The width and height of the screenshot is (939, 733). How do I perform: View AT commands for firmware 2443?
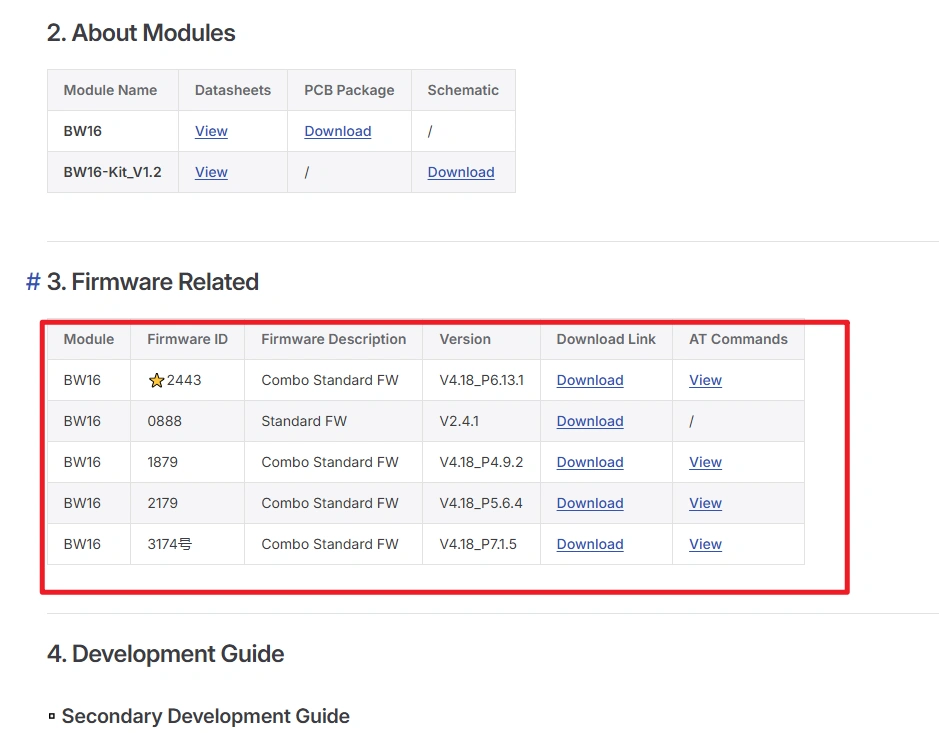point(705,380)
